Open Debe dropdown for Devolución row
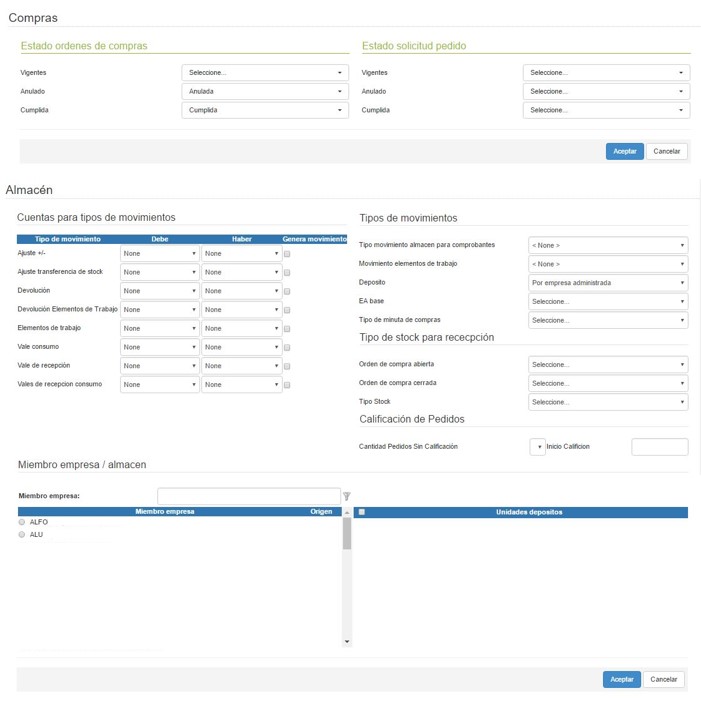The height and width of the screenshot is (711, 701). click(x=159, y=291)
